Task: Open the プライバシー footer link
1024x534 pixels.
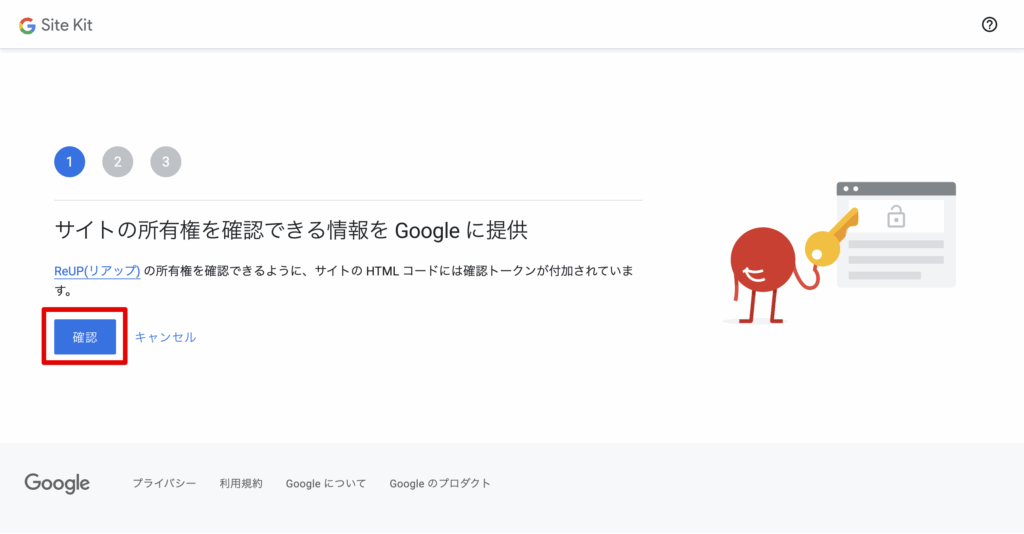Action: point(164,484)
